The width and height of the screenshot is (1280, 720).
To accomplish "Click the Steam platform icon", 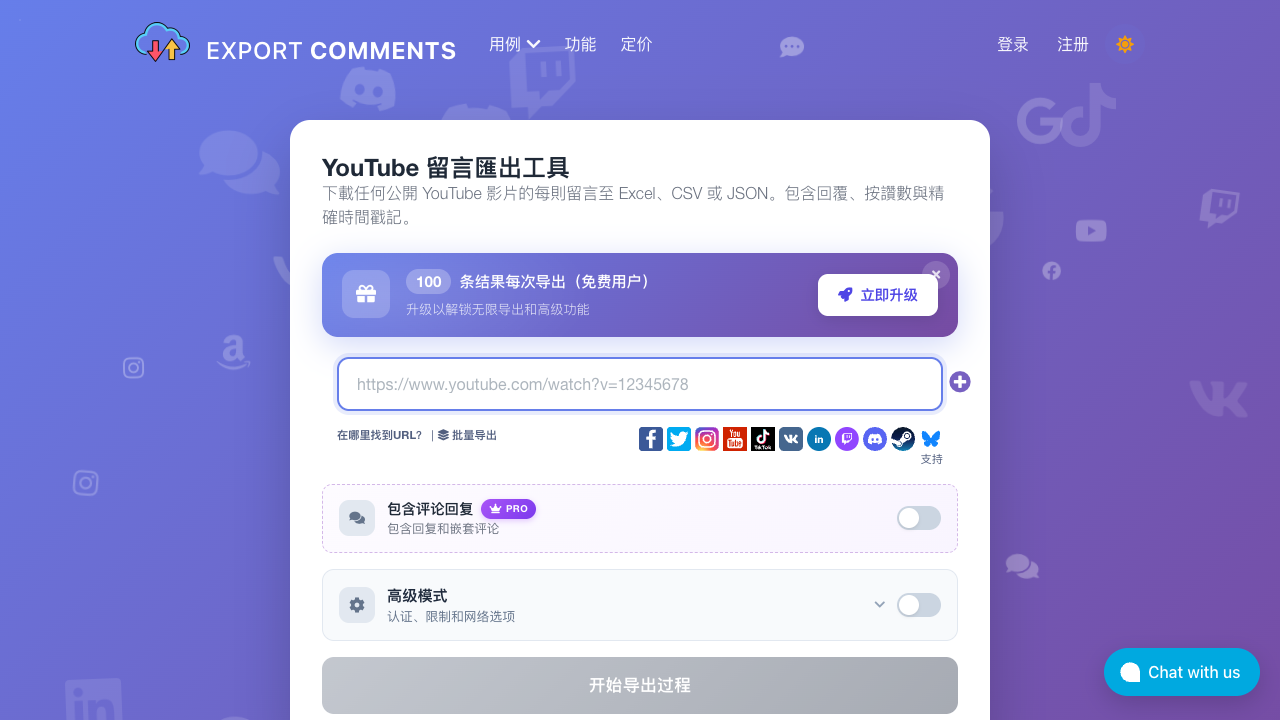I will pos(903,439).
